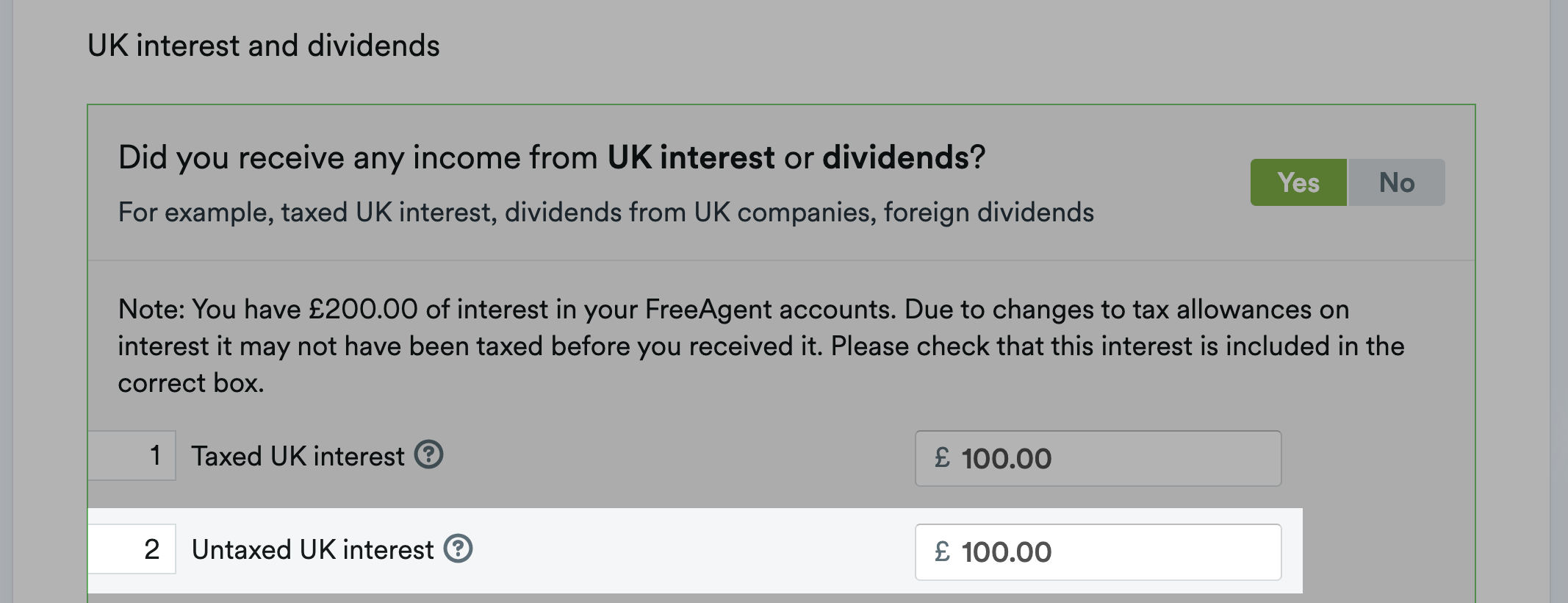
Task: Click the Taxed UK interest amount field
Action: point(1098,458)
